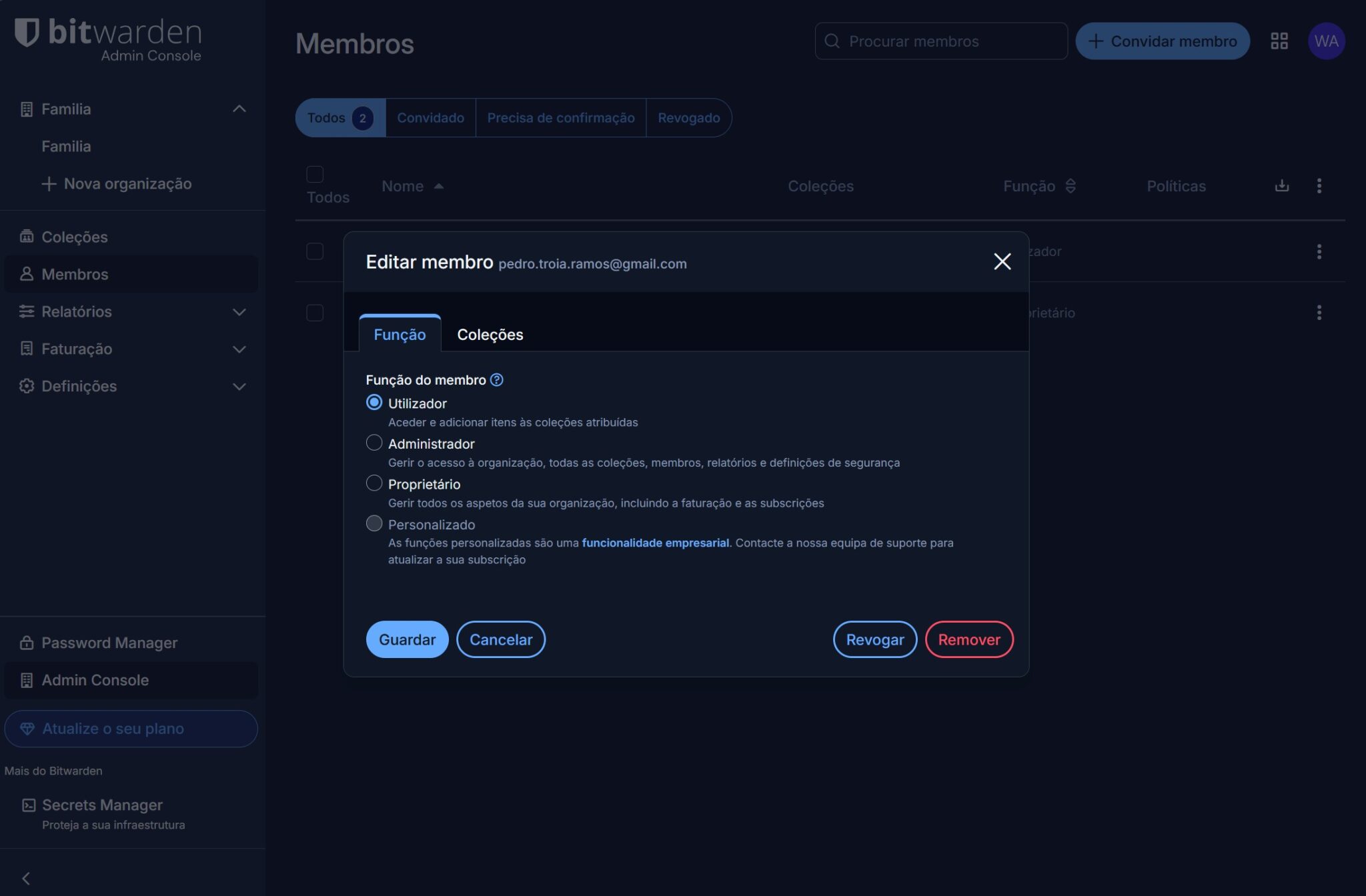This screenshot has width=1366, height=896.
Task: Select Admin Console in sidebar
Action: 131,680
